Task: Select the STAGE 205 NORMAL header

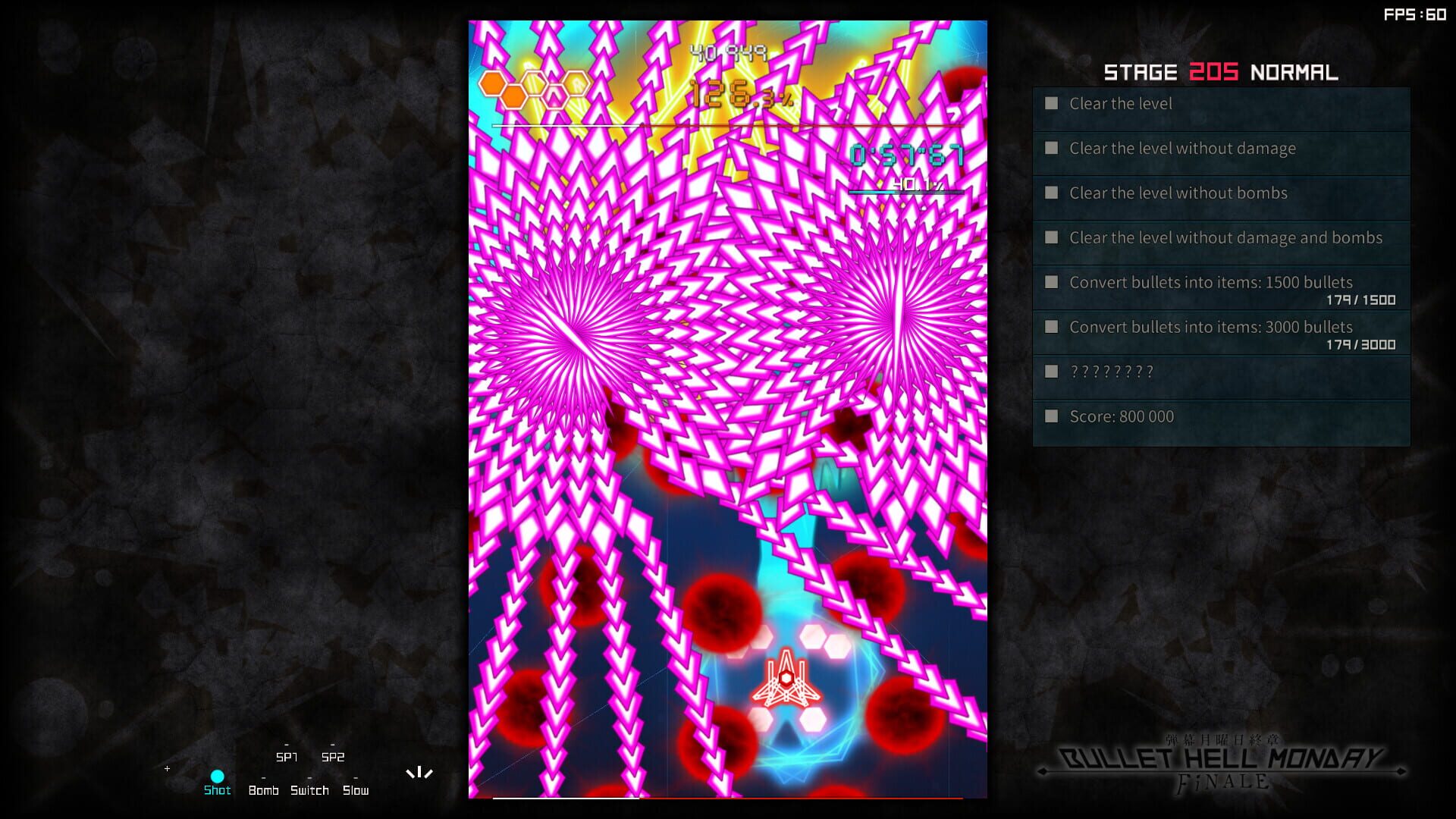Action: 1221,72
